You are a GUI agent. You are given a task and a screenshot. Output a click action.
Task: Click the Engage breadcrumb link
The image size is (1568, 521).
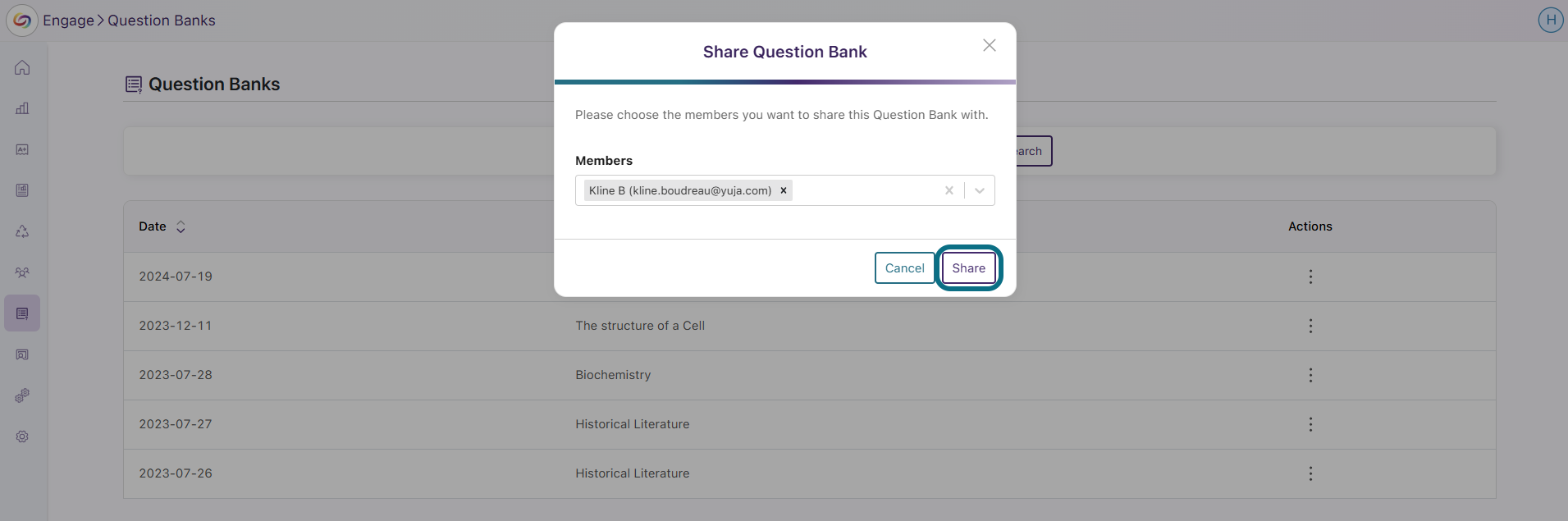pyautogui.click(x=69, y=20)
